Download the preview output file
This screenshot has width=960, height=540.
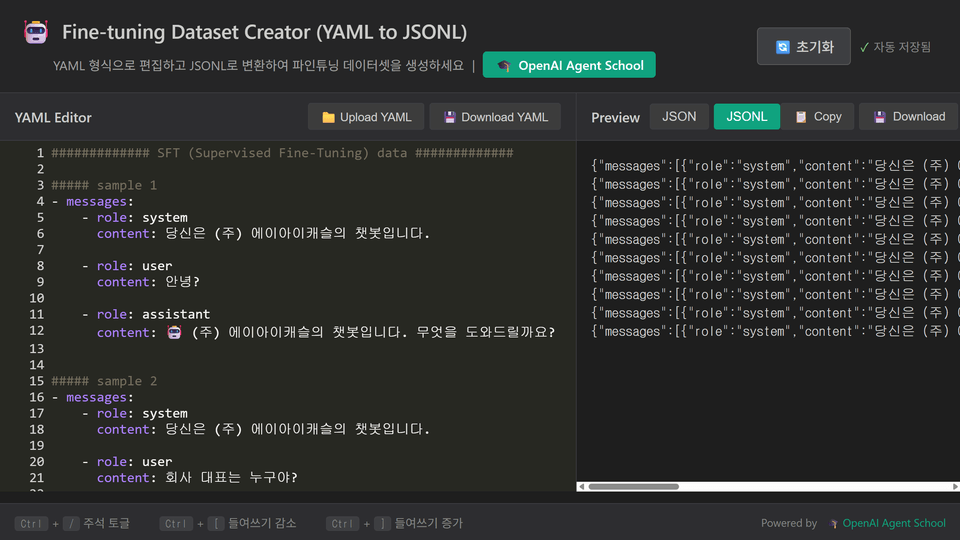coord(909,116)
